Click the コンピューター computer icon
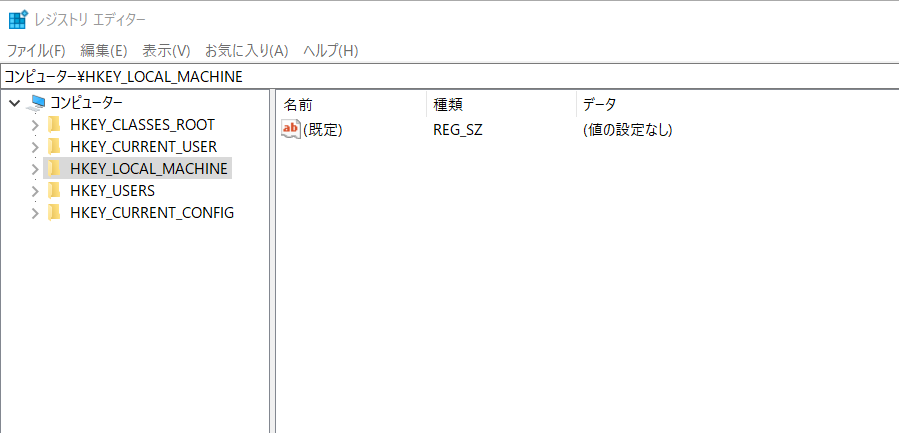Image resolution: width=899 pixels, height=433 pixels. 37,103
